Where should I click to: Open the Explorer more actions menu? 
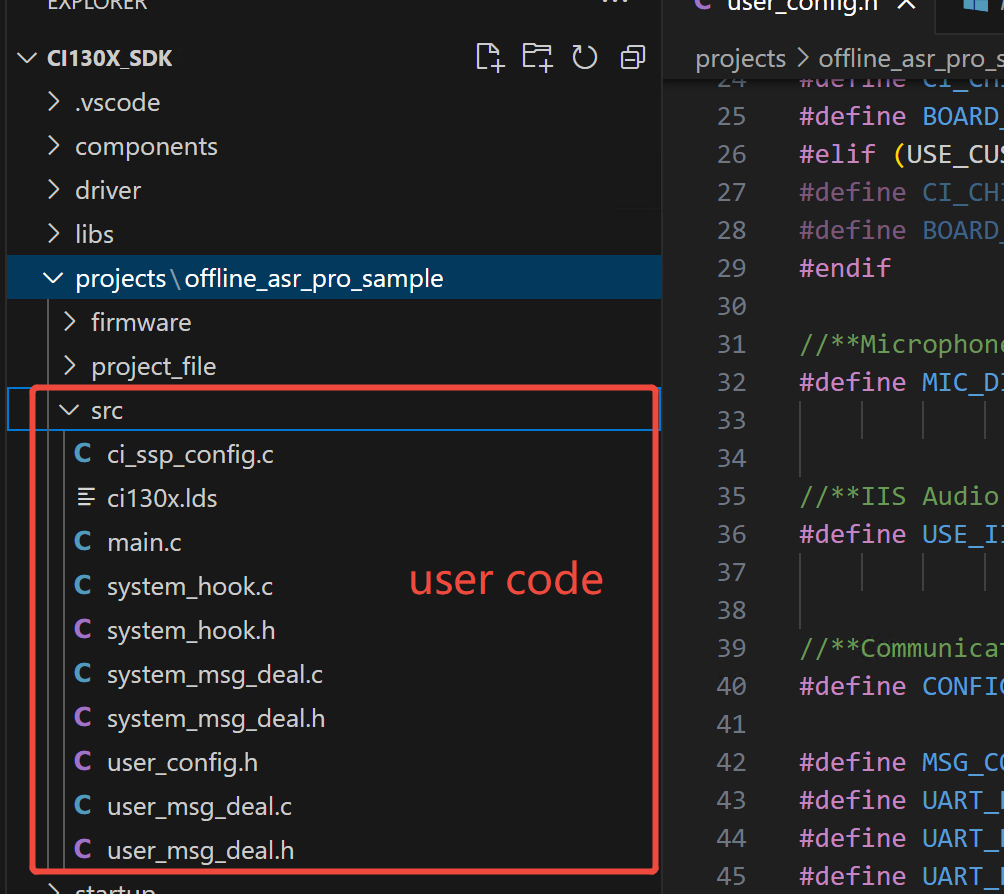tap(615, 3)
